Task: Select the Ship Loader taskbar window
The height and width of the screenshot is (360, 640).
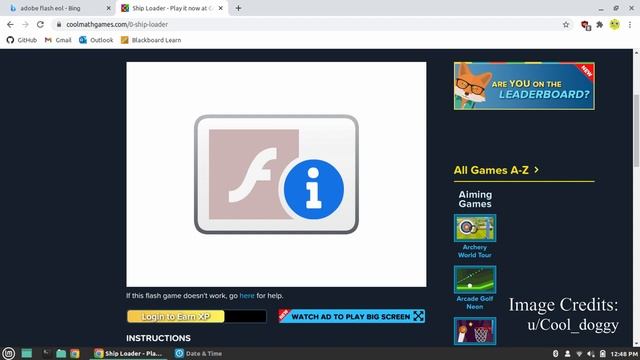Action: 128,353
